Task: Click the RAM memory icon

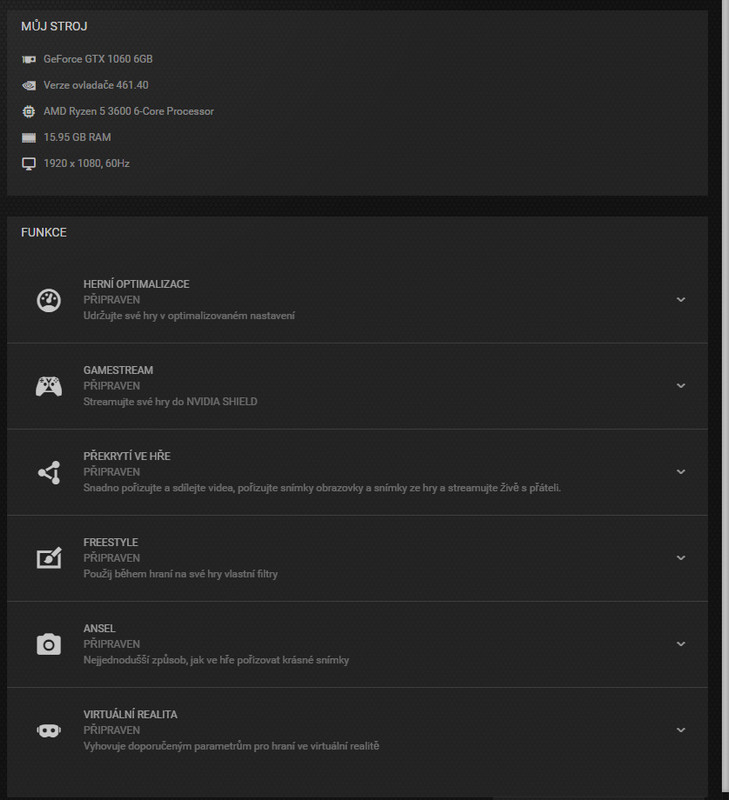Action: (x=29, y=138)
